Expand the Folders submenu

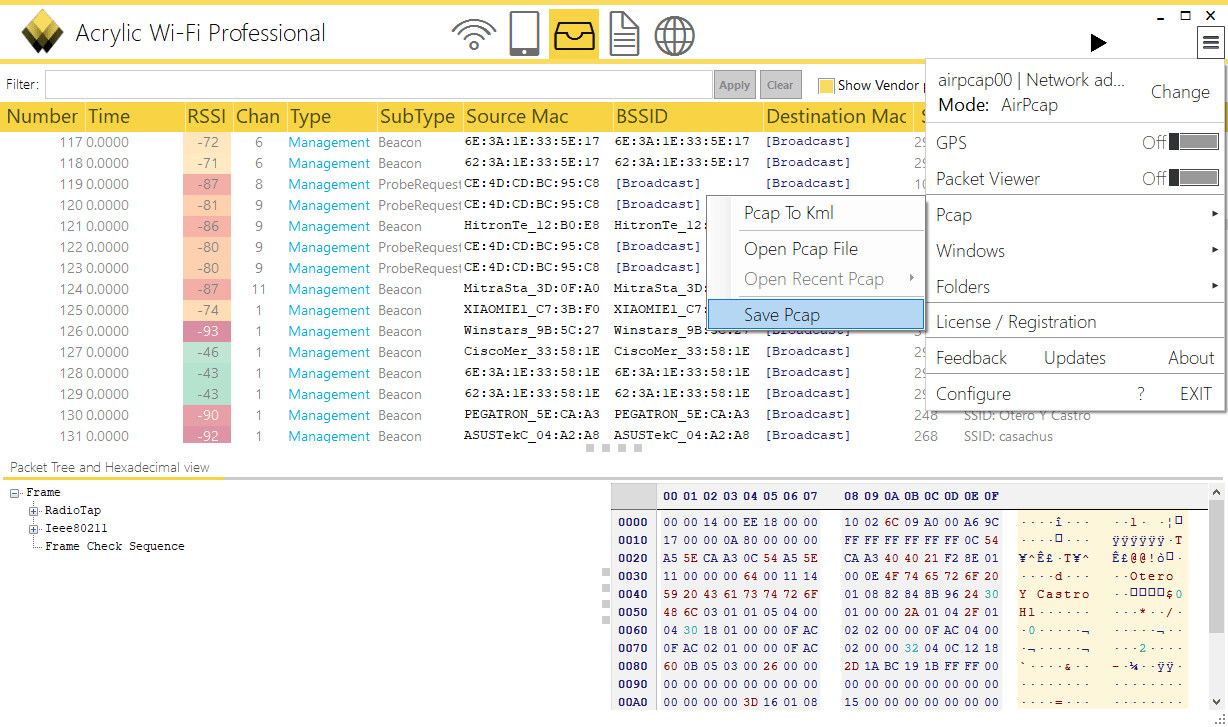click(x=1077, y=286)
